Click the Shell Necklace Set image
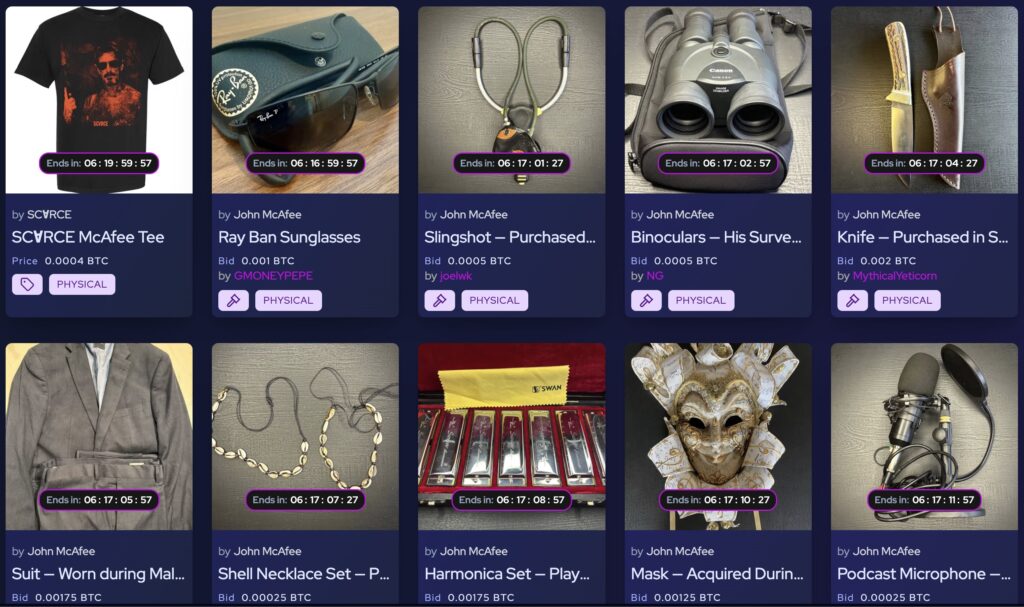This screenshot has height=607, width=1024. (x=305, y=436)
